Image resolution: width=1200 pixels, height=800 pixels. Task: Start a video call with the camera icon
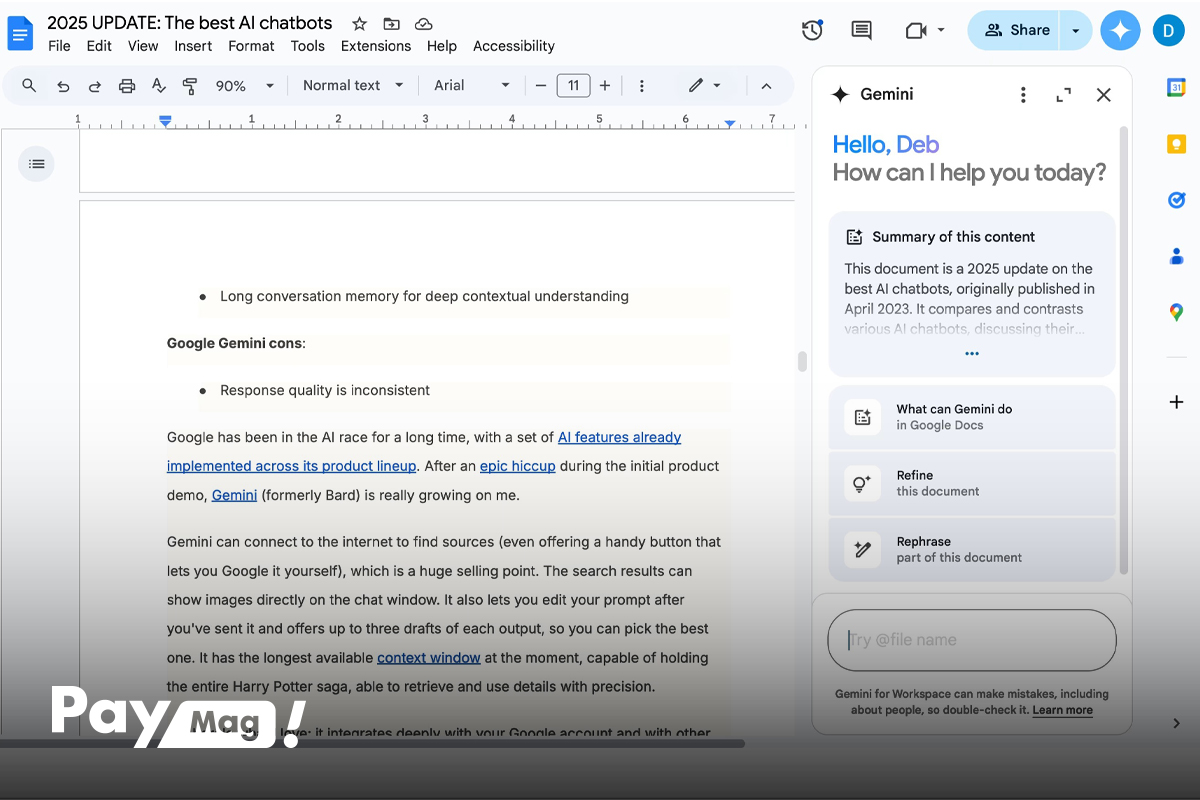(916, 30)
